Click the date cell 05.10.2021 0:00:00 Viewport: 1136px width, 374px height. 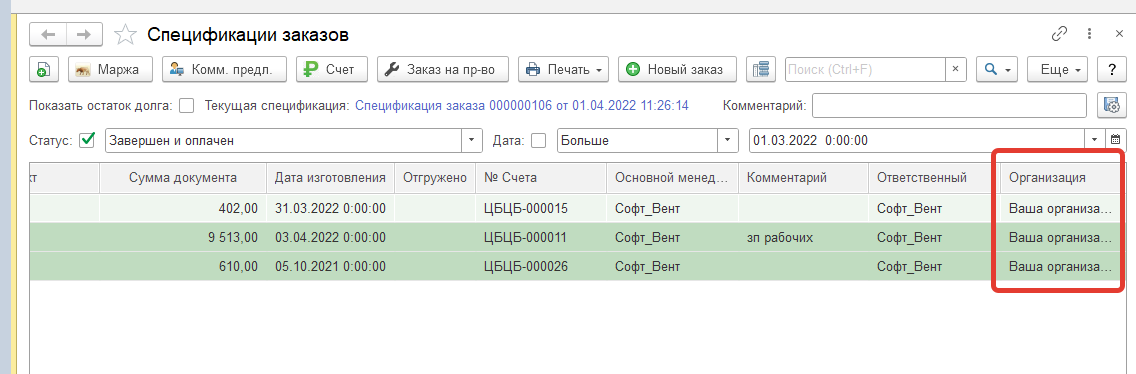[x=330, y=266]
